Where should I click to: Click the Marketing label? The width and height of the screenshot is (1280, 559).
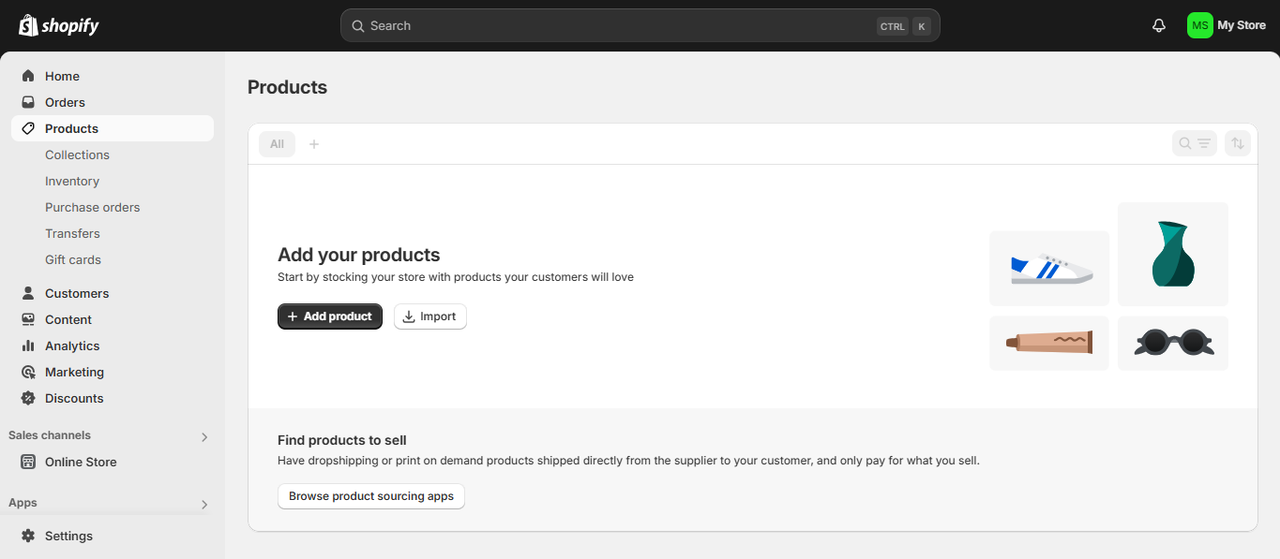[x=74, y=371]
